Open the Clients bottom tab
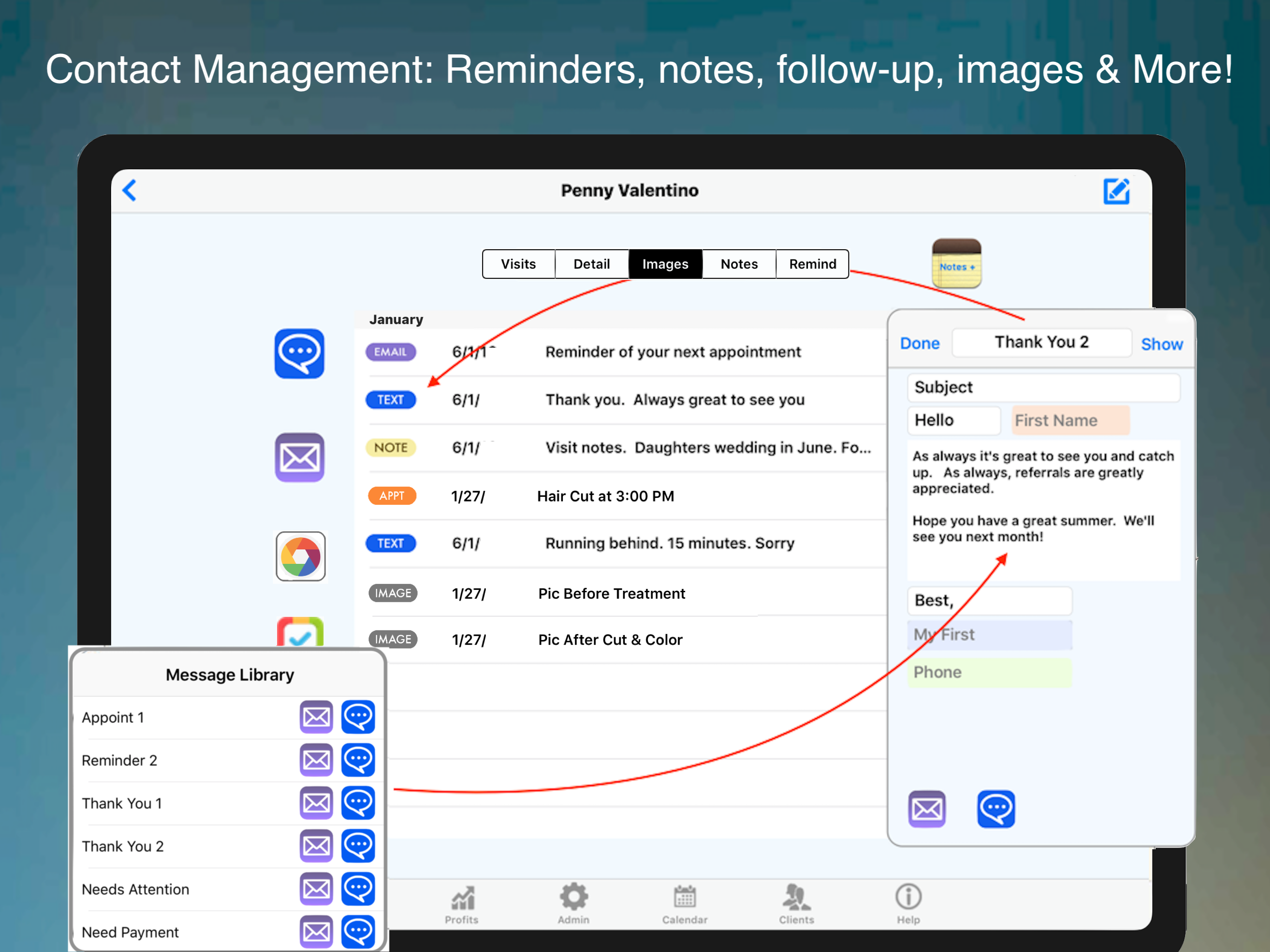 [x=796, y=904]
